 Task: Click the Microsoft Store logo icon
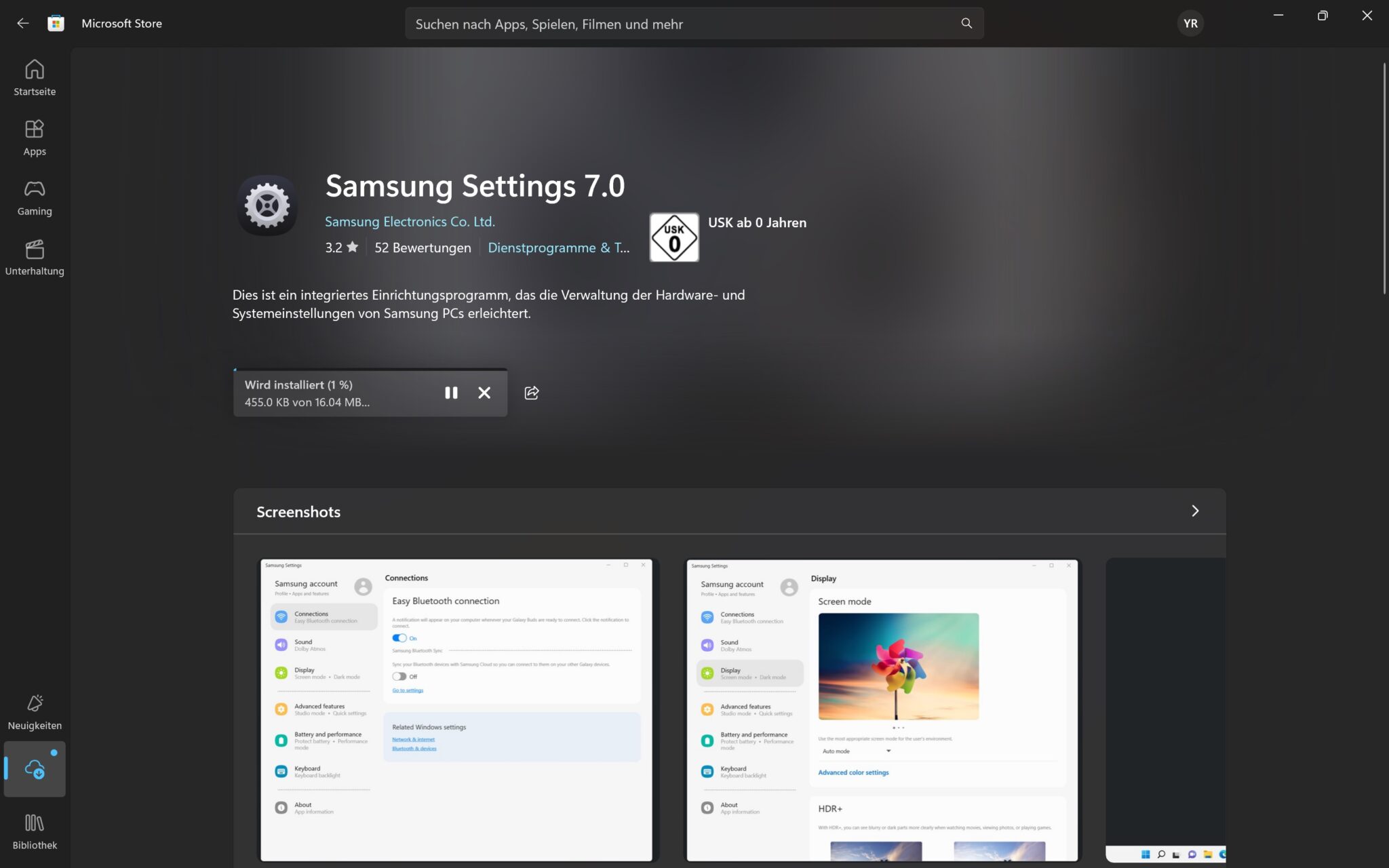pos(56,22)
